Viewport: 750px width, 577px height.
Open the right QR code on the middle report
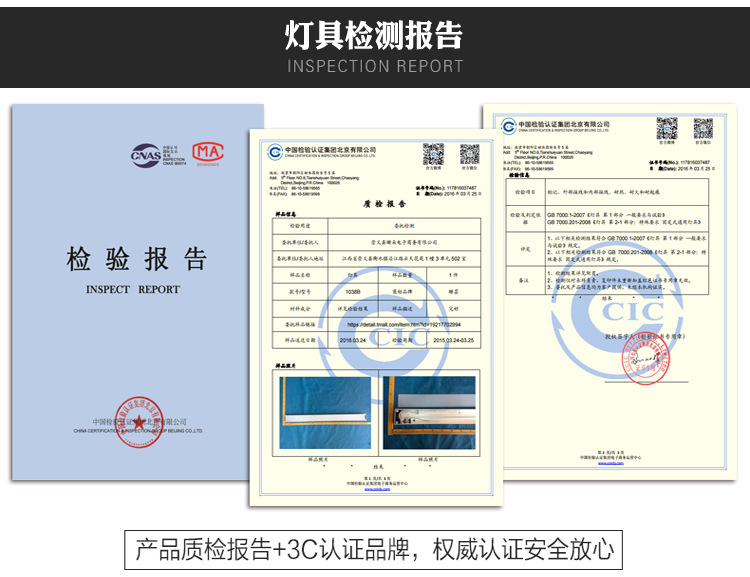[x=470, y=154]
